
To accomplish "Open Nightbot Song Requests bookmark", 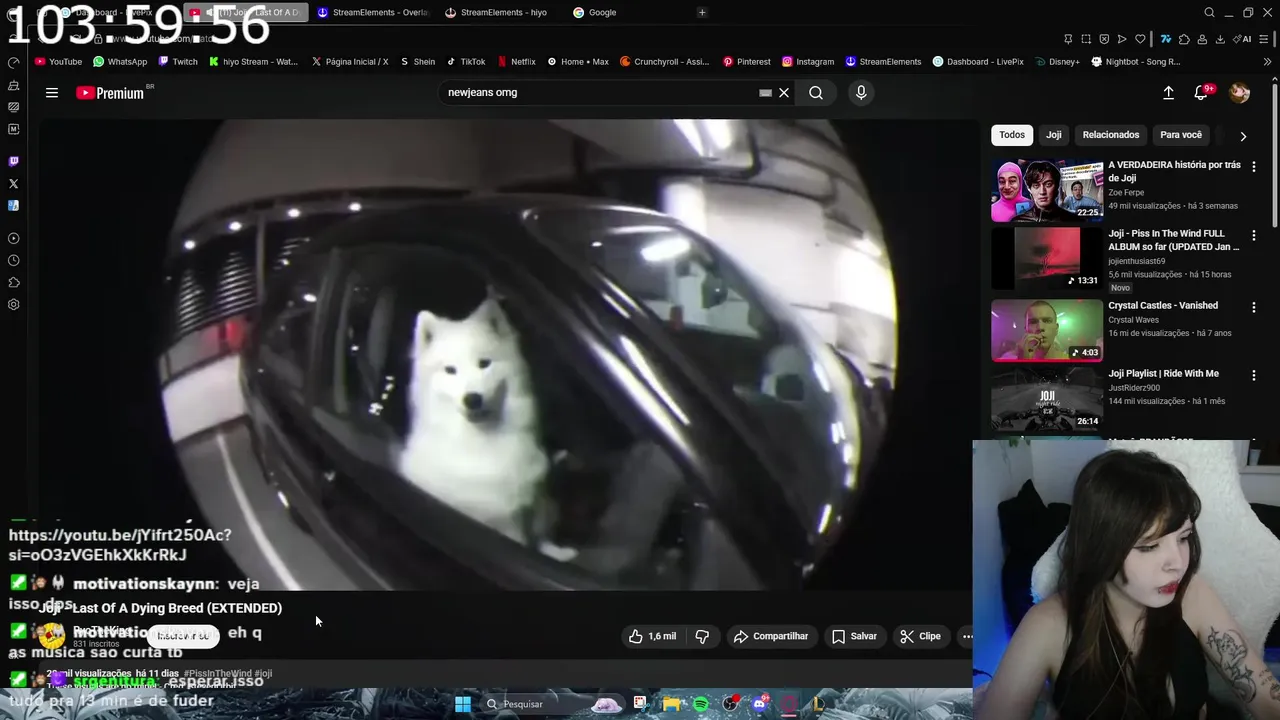I will coord(1136,62).
